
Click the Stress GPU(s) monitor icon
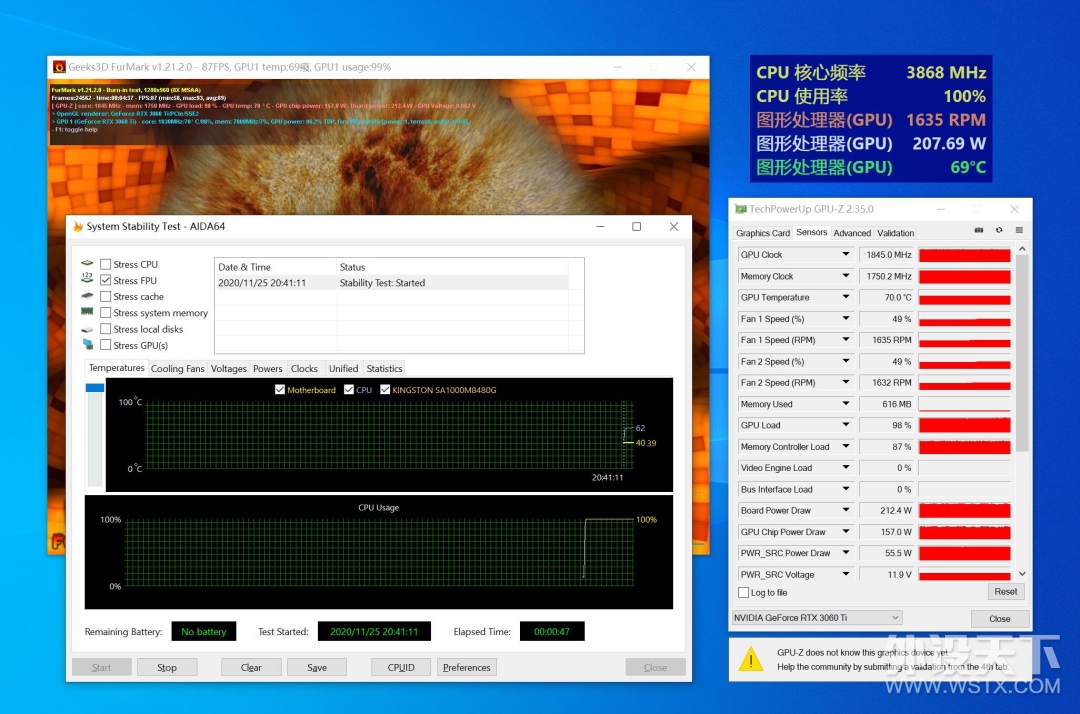click(87, 344)
